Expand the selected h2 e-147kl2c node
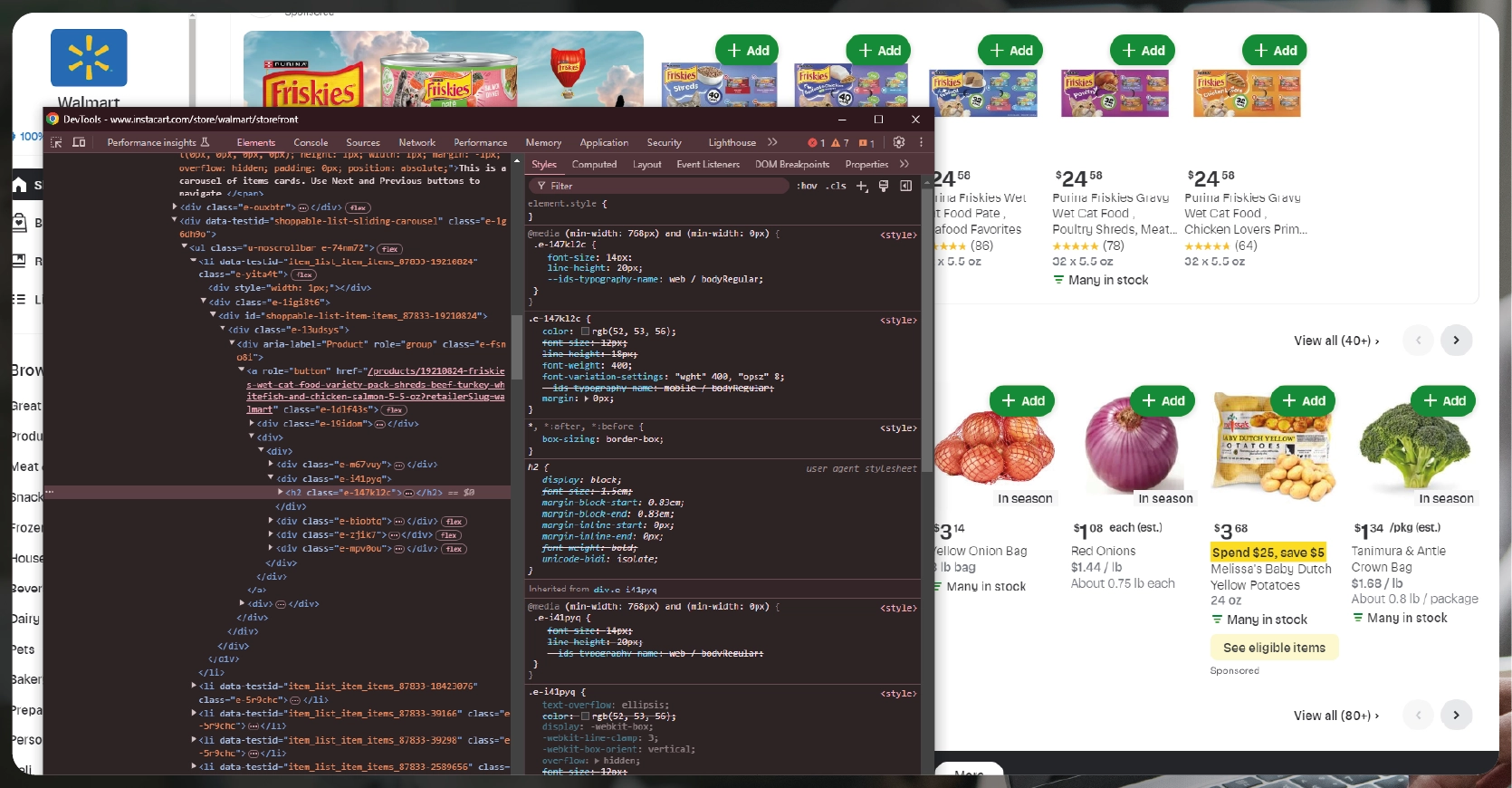Screen dimensions: 1512x788 281,493
